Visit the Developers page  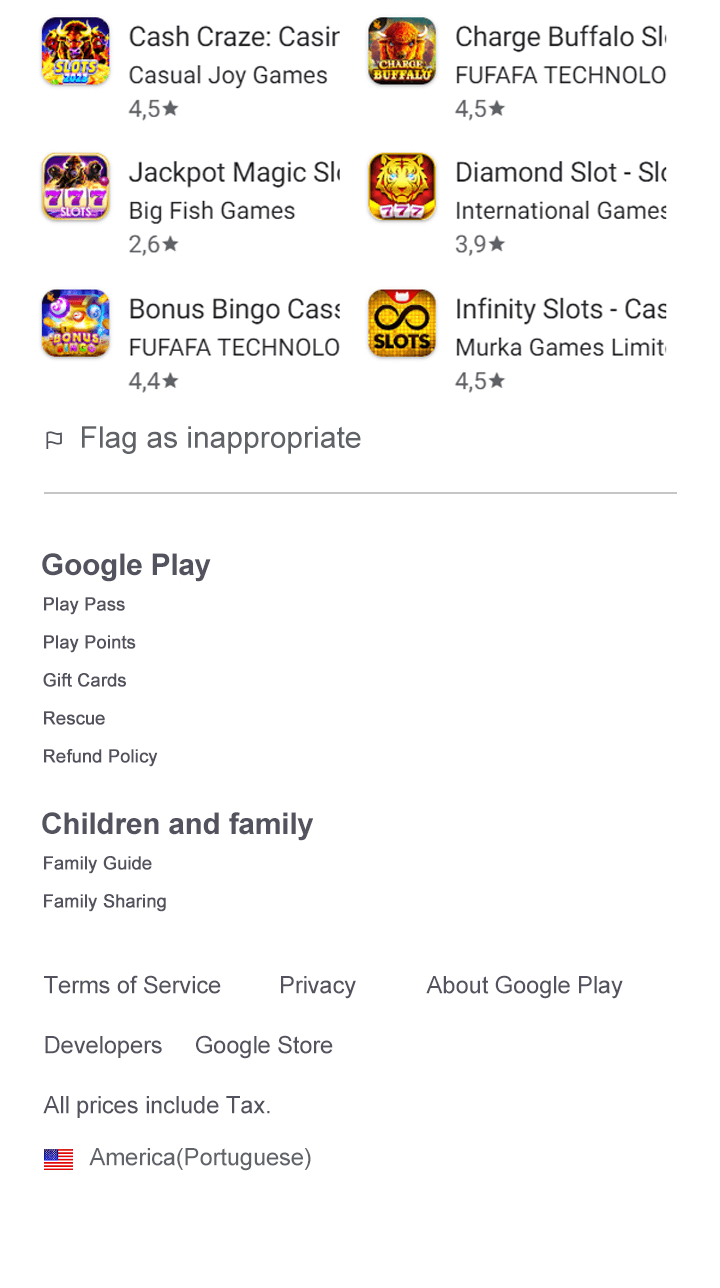103,1045
